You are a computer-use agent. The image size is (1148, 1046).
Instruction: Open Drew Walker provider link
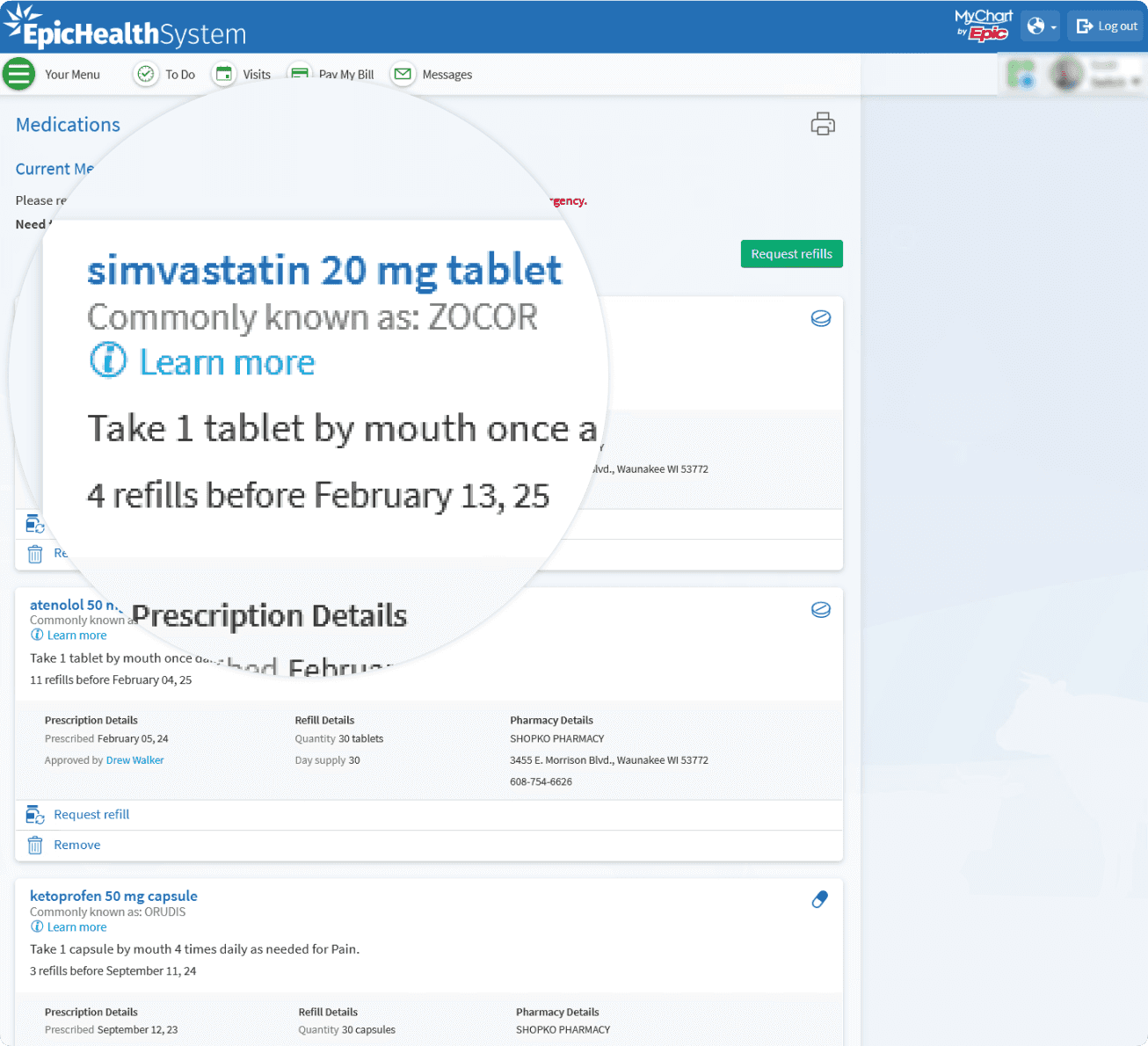(x=134, y=760)
